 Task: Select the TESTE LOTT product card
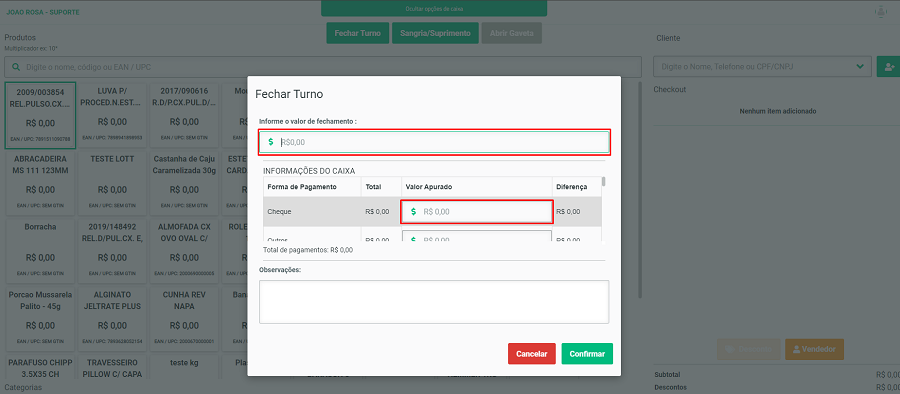[x=112, y=183]
